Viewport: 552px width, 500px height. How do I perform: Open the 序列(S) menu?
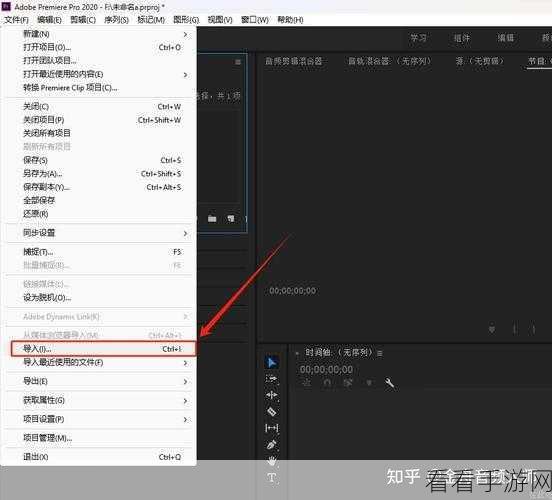117,20
